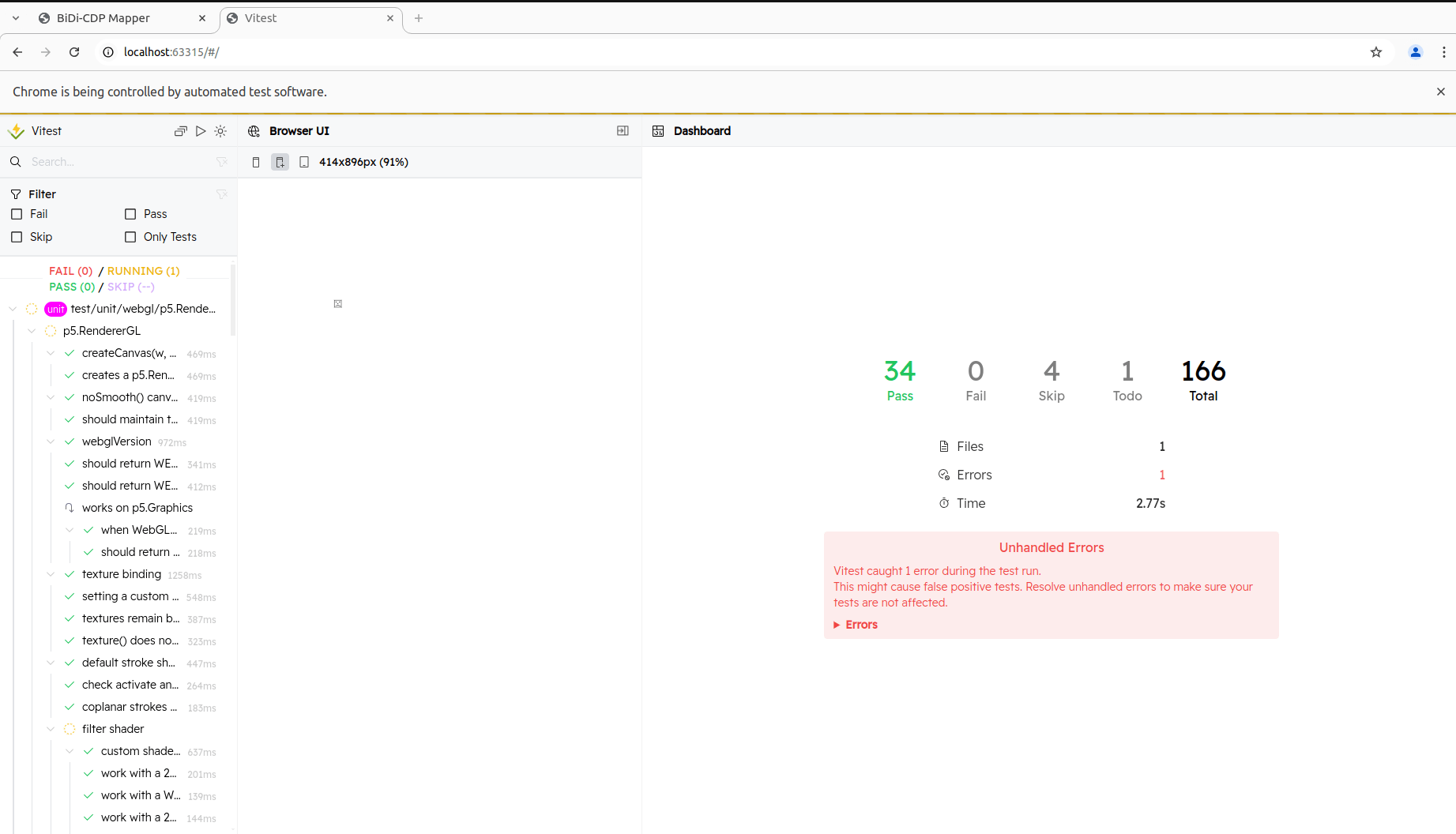
Task: Hide the right panel with the collapse icon
Action: [623, 131]
